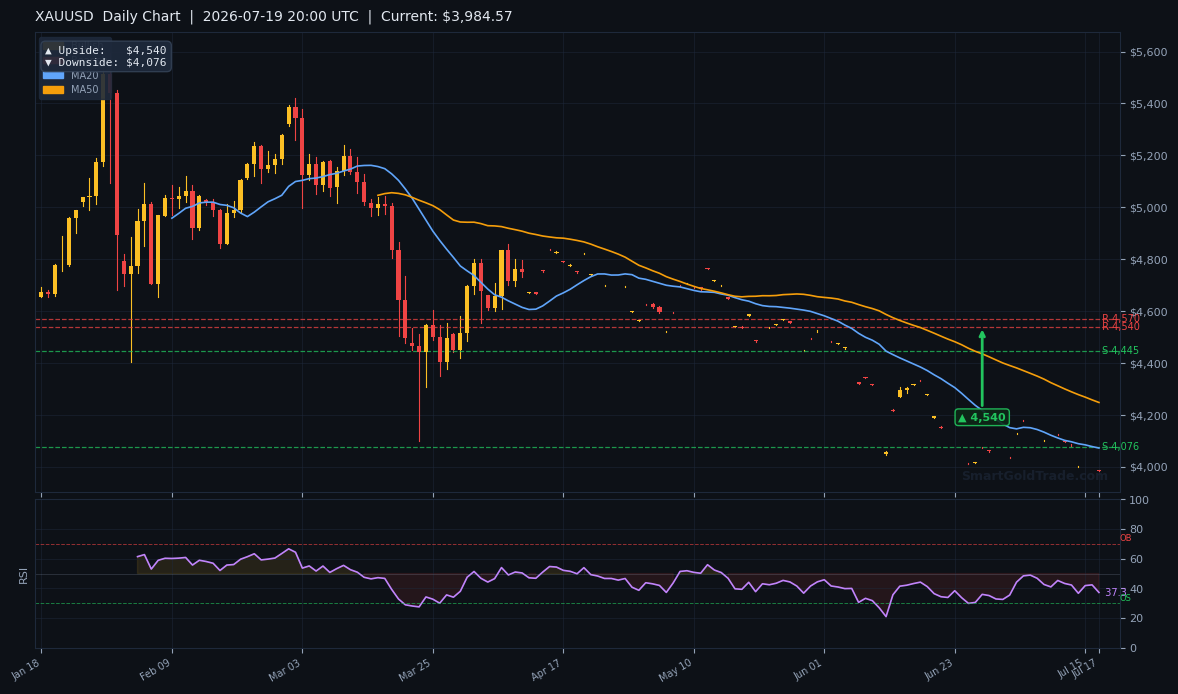Click the 'S 4,445' support label
Viewport: 1178px width, 694px height.
[1120, 351]
